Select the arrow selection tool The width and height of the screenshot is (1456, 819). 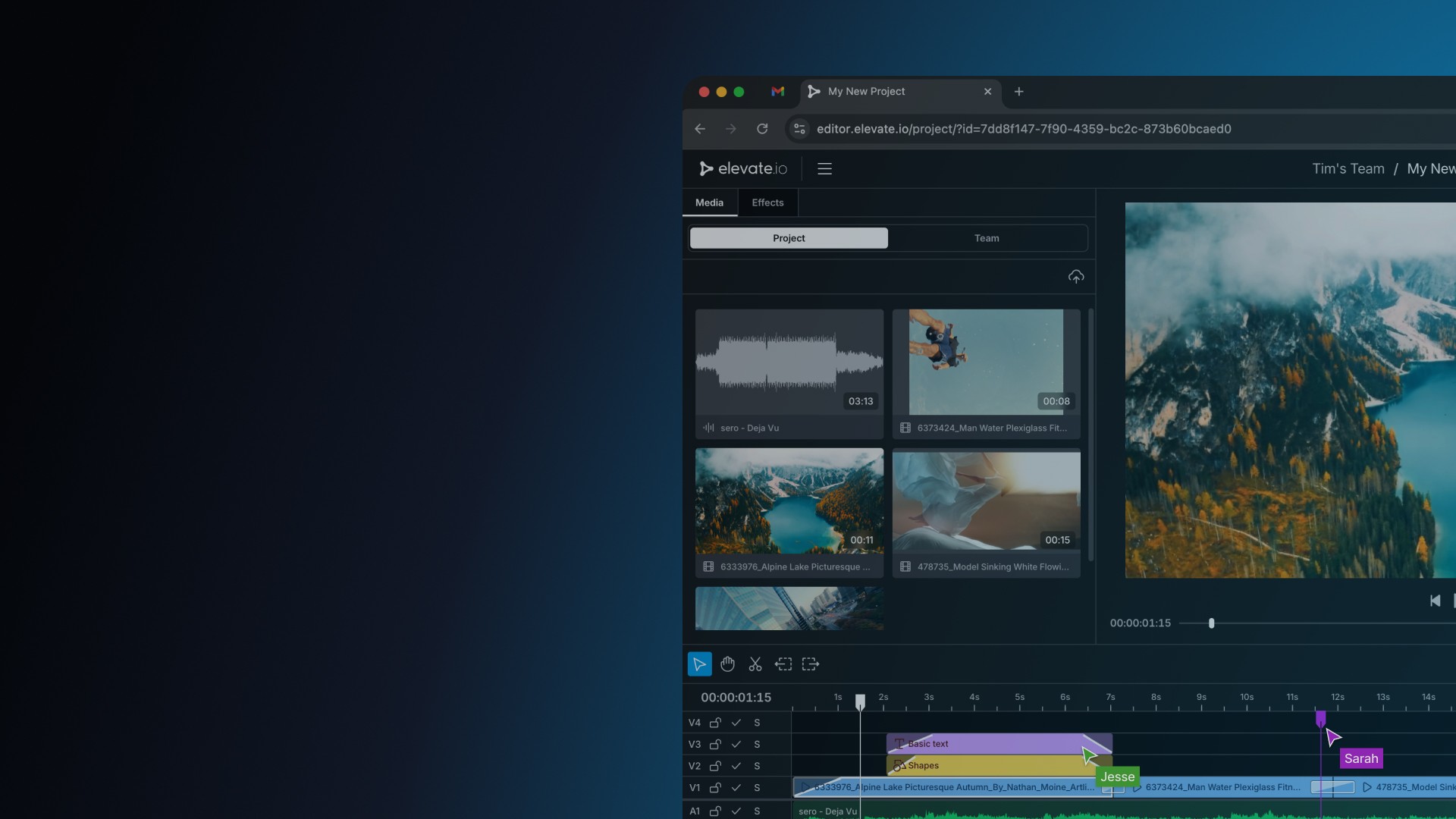[x=699, y=664]
